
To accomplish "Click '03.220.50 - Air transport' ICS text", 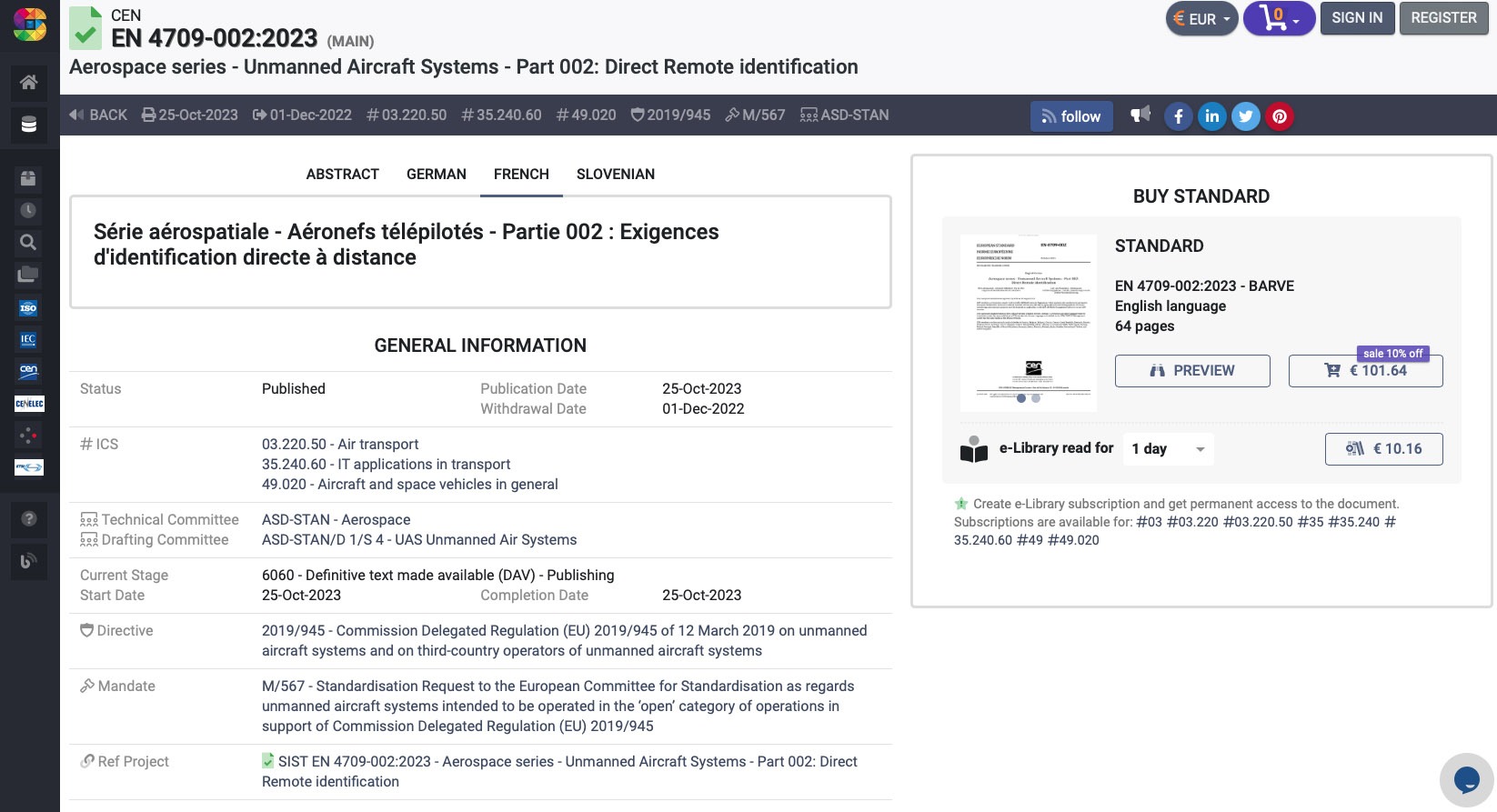I will tap(340, 445).
